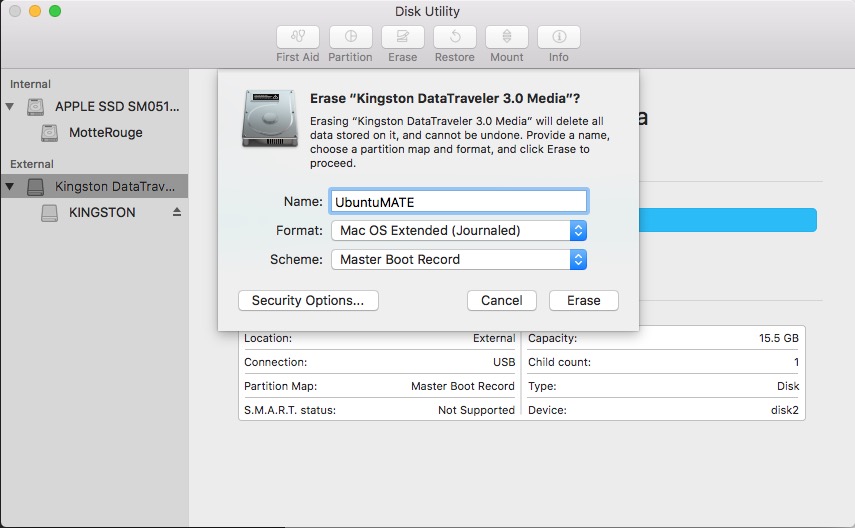
Task: Confirm with the Erase button
Action: click(x=583, y=301)
